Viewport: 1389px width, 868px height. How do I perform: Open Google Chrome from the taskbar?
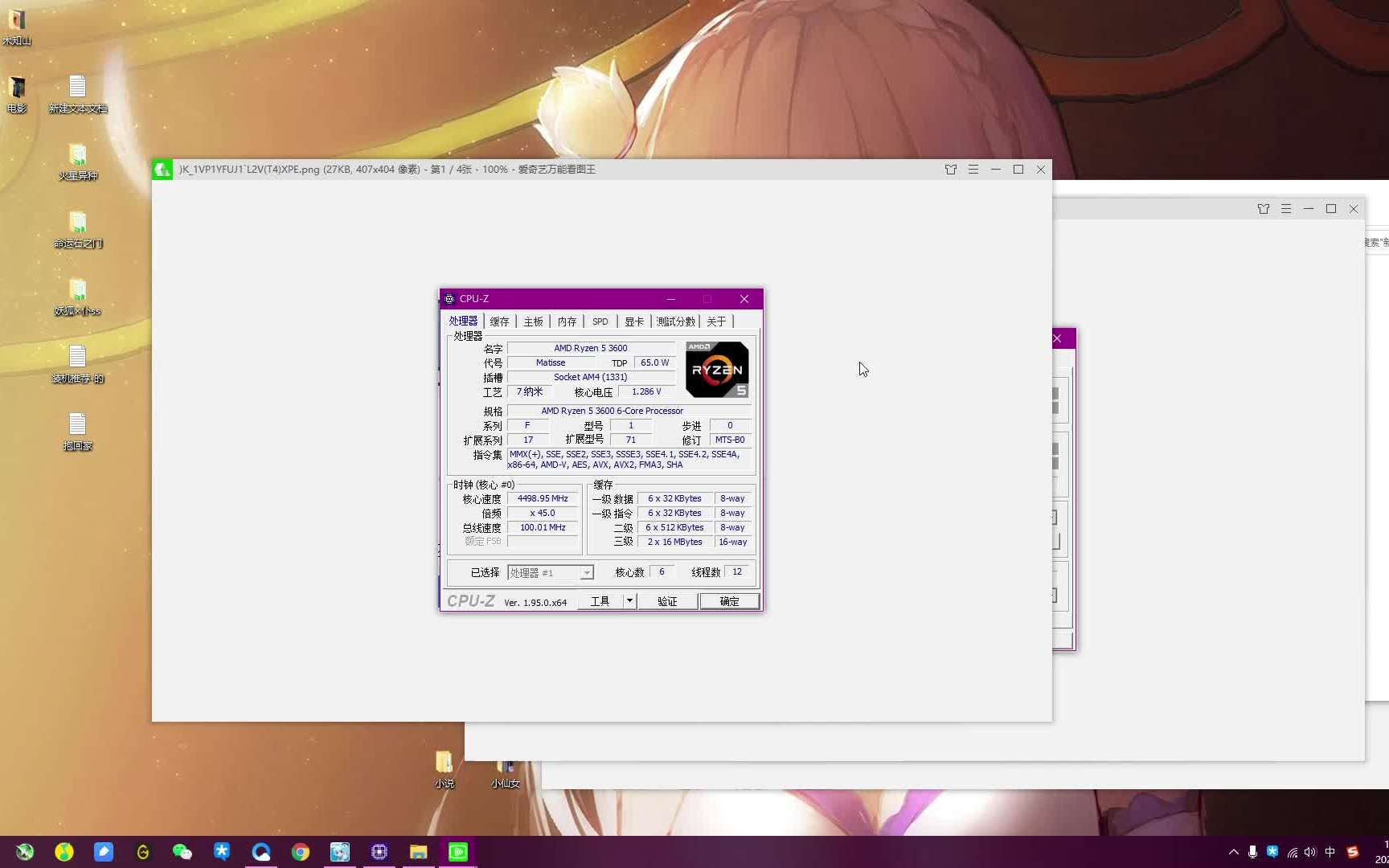pos(301,852)
